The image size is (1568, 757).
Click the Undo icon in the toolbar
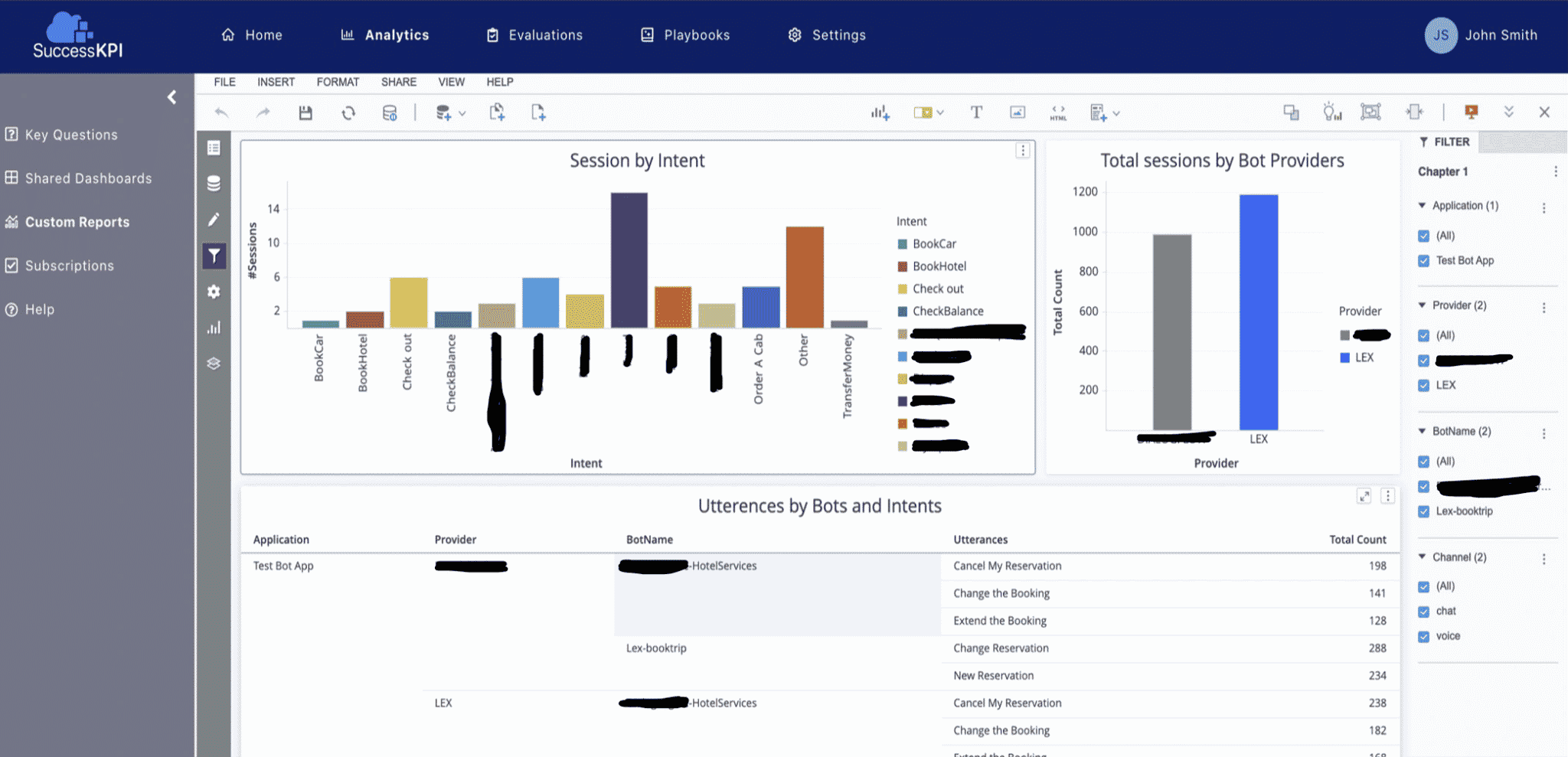[x=221, y=113]
